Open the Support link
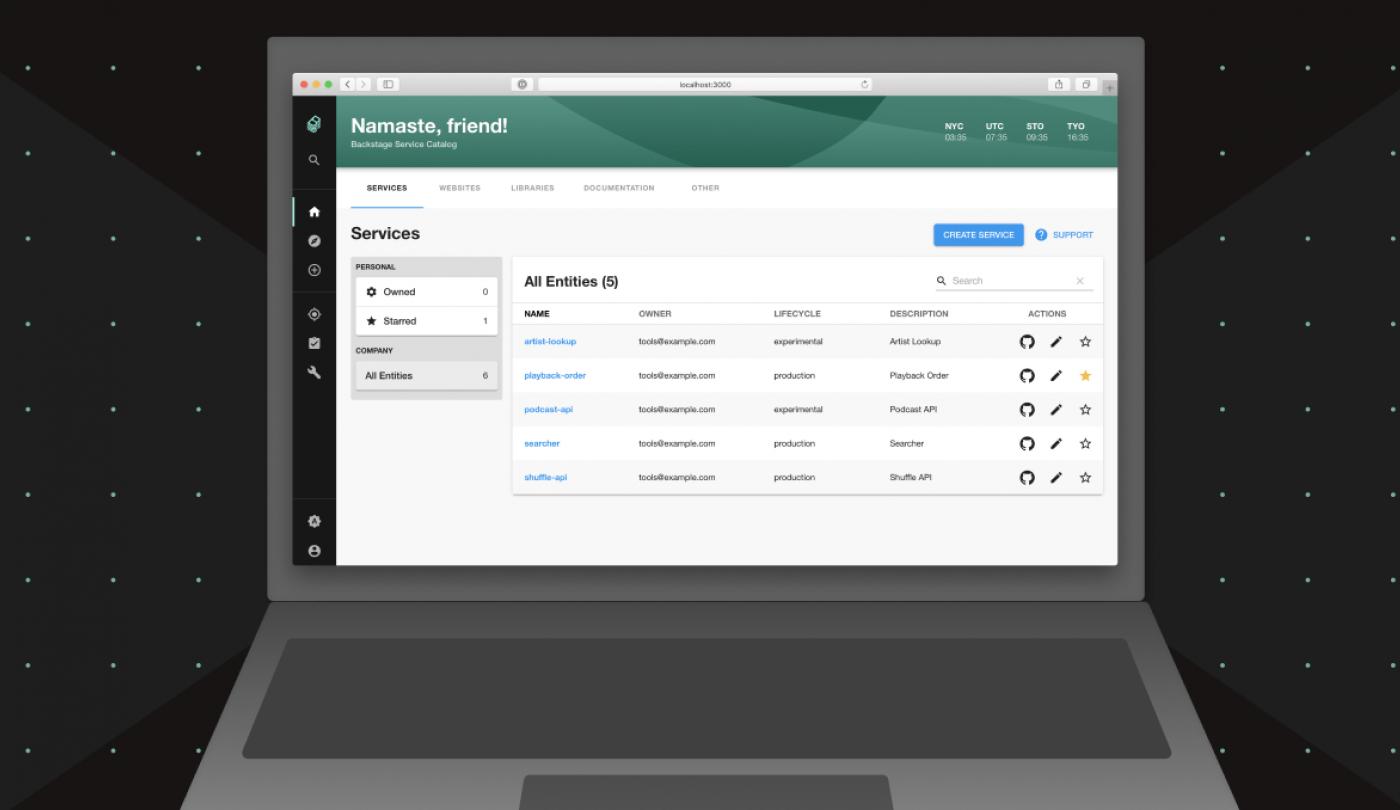 (1064, 235)
